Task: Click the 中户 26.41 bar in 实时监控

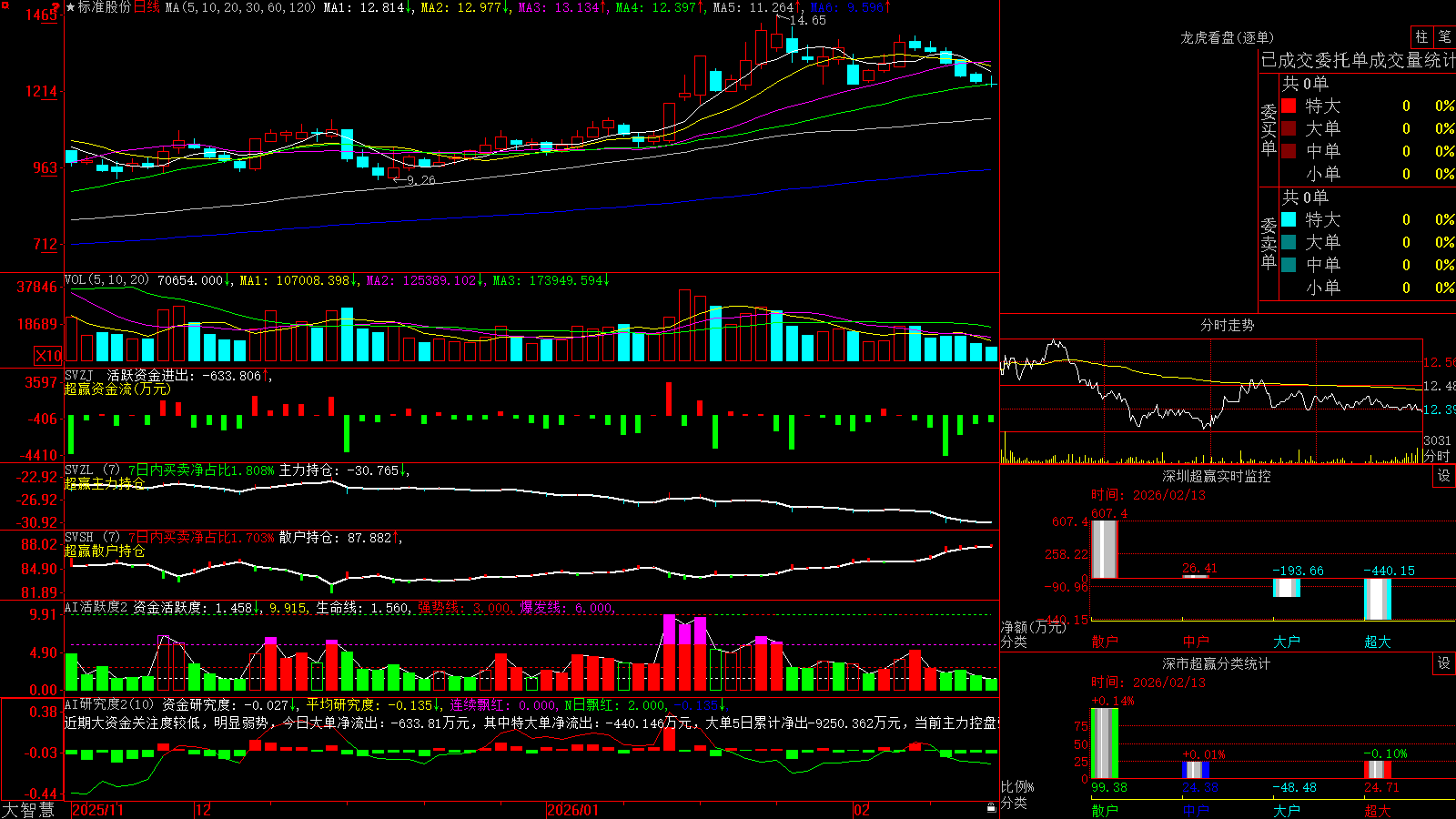Action: [x=1196, y=577]
